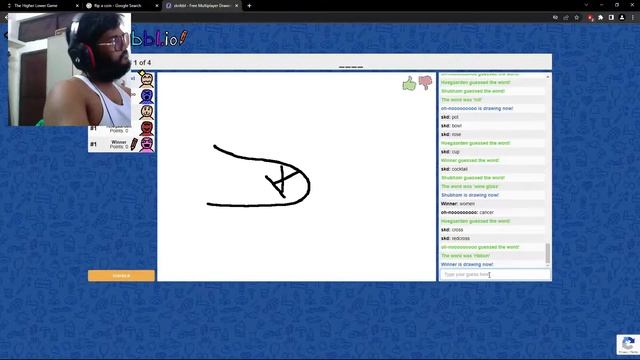Click the chat line 'Winner is drawing now!'
This screenshot has width=640, height=360.
[x=467, y=264]
